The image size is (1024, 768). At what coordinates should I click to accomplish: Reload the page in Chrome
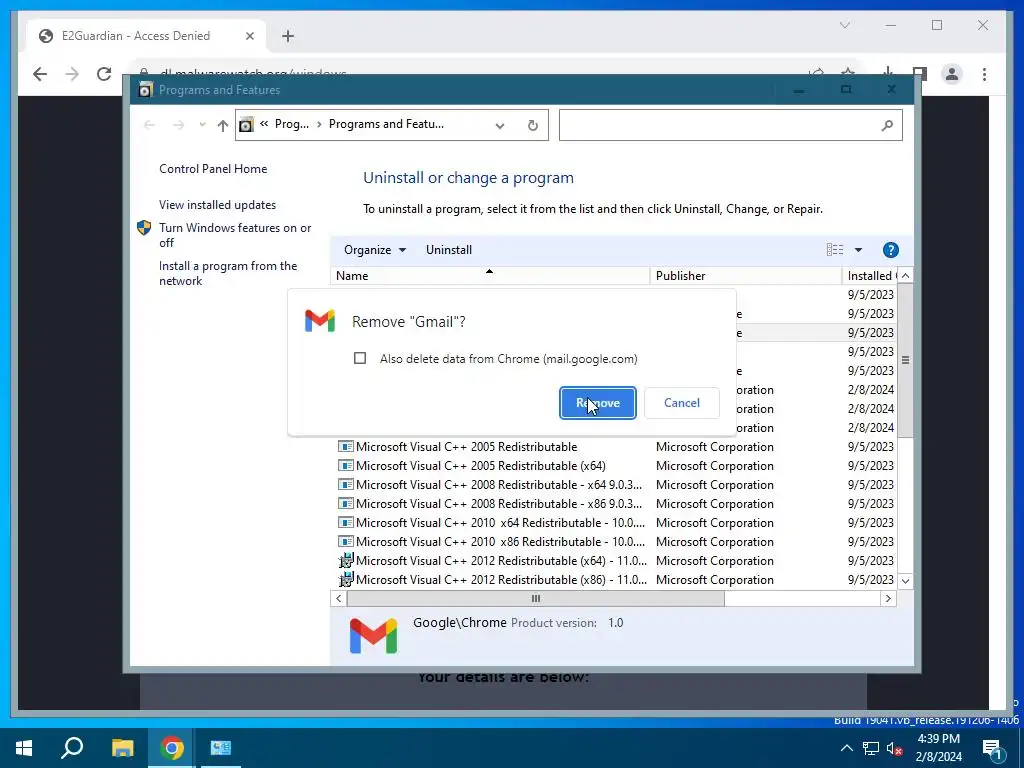[x=104, y=74]
